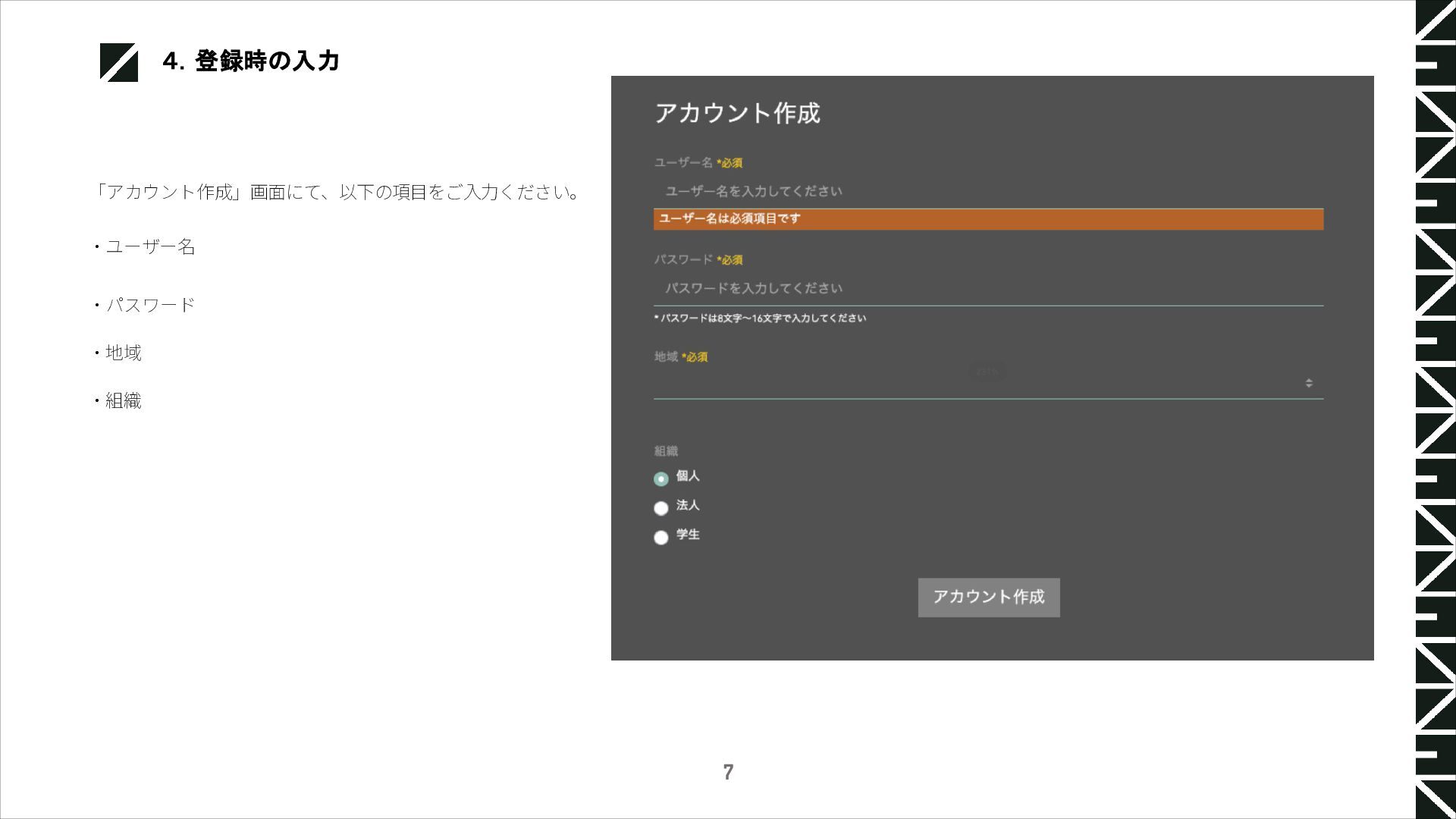Click the パスワード input field

coord(986,288)
